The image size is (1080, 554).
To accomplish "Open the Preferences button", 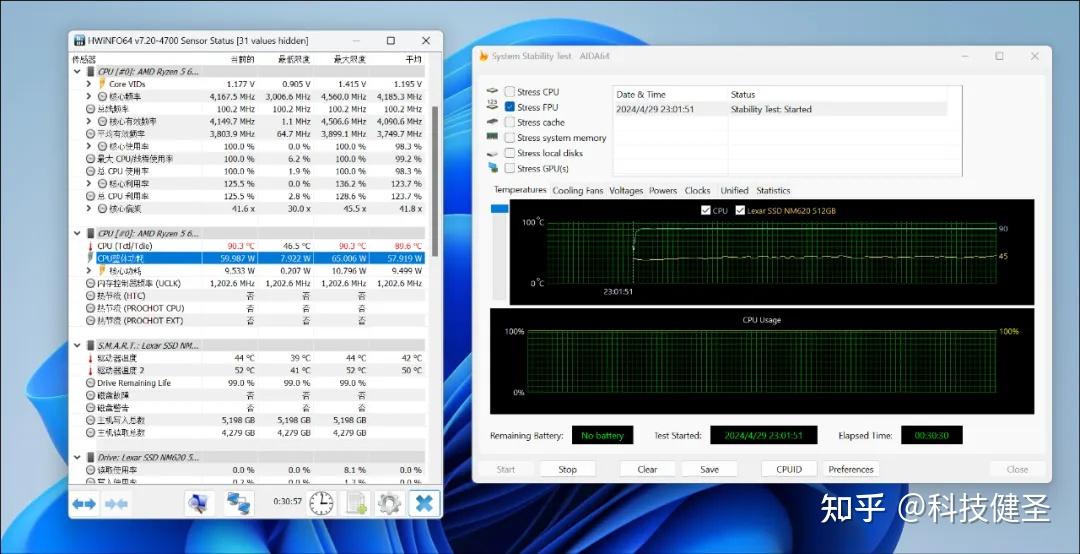I will (851, 469).
